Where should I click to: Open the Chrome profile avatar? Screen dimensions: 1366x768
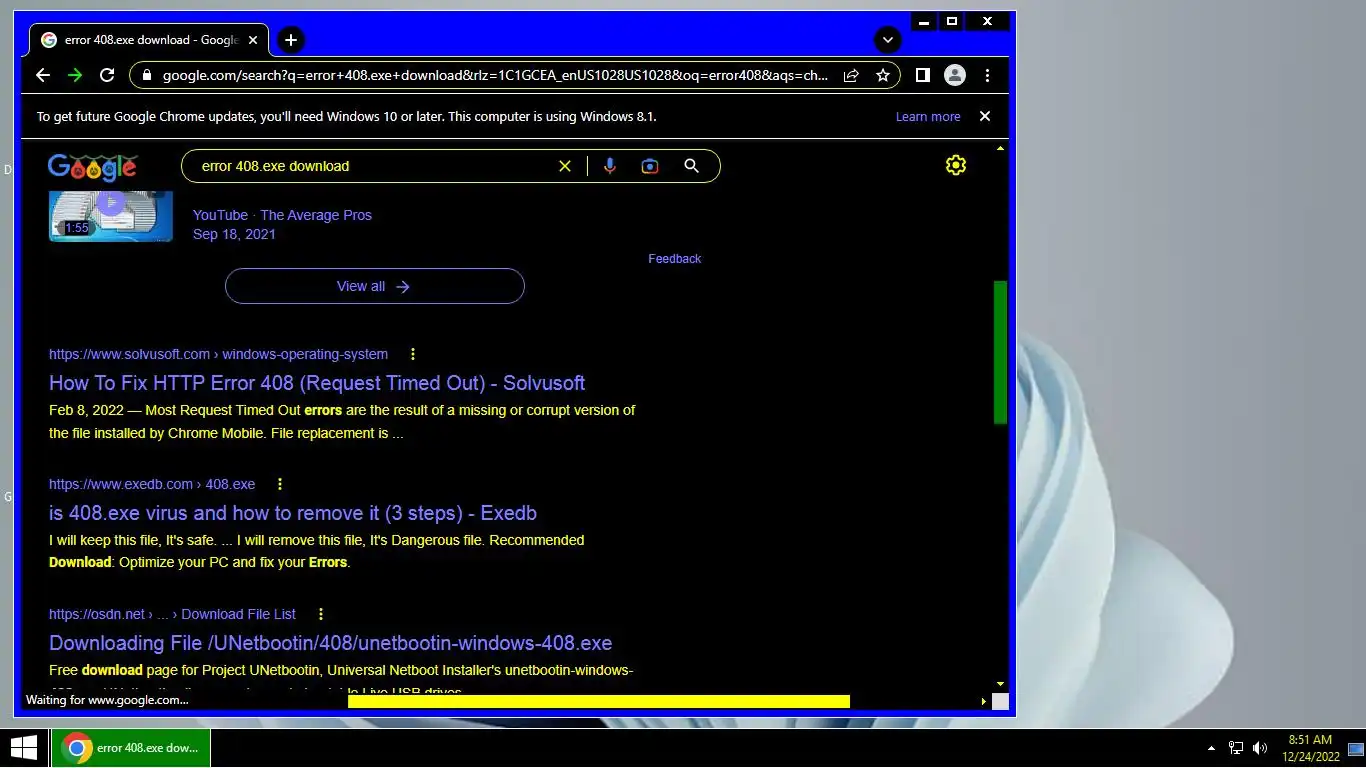pyautogui.click(x=955, y=75)
